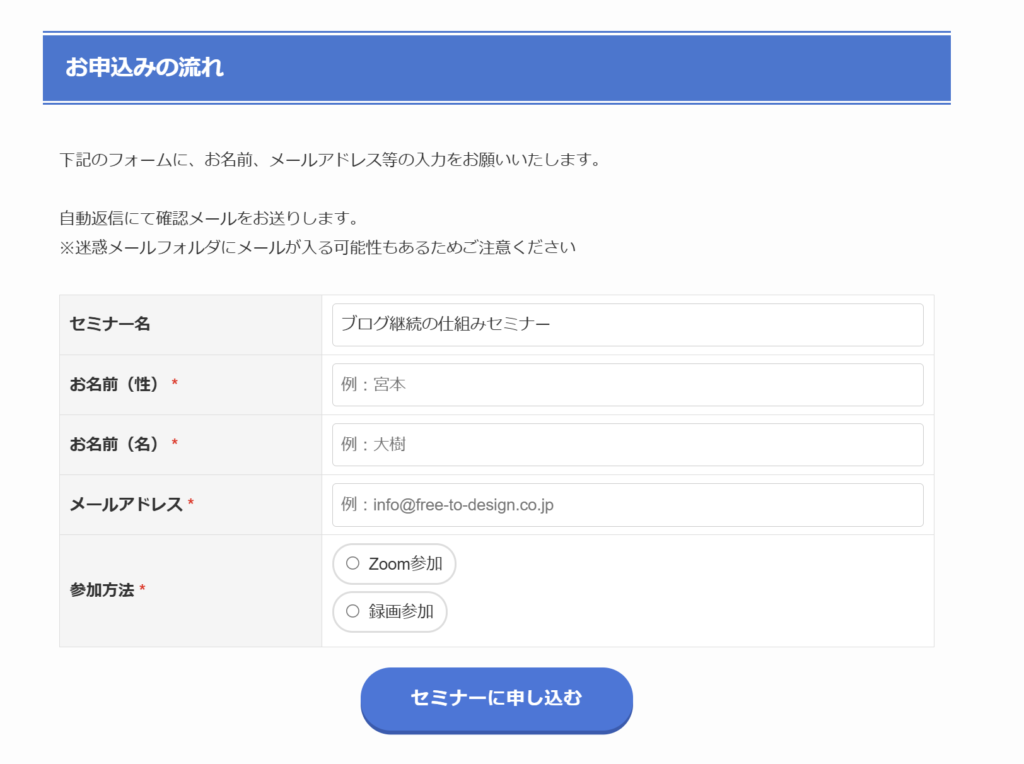Click the セミナー名 input field
1024x764 pixels.
(627, 325)
